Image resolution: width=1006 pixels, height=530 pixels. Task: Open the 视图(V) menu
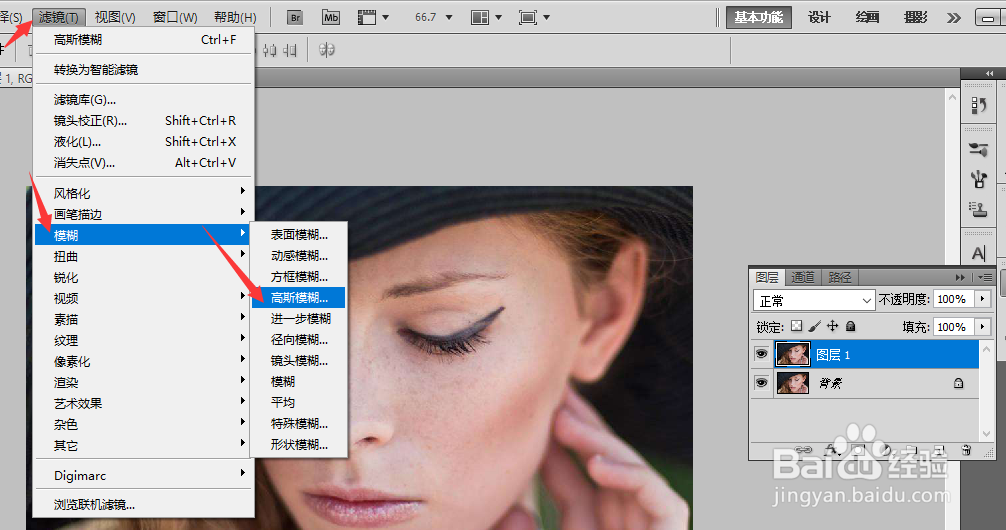point(115,17)
